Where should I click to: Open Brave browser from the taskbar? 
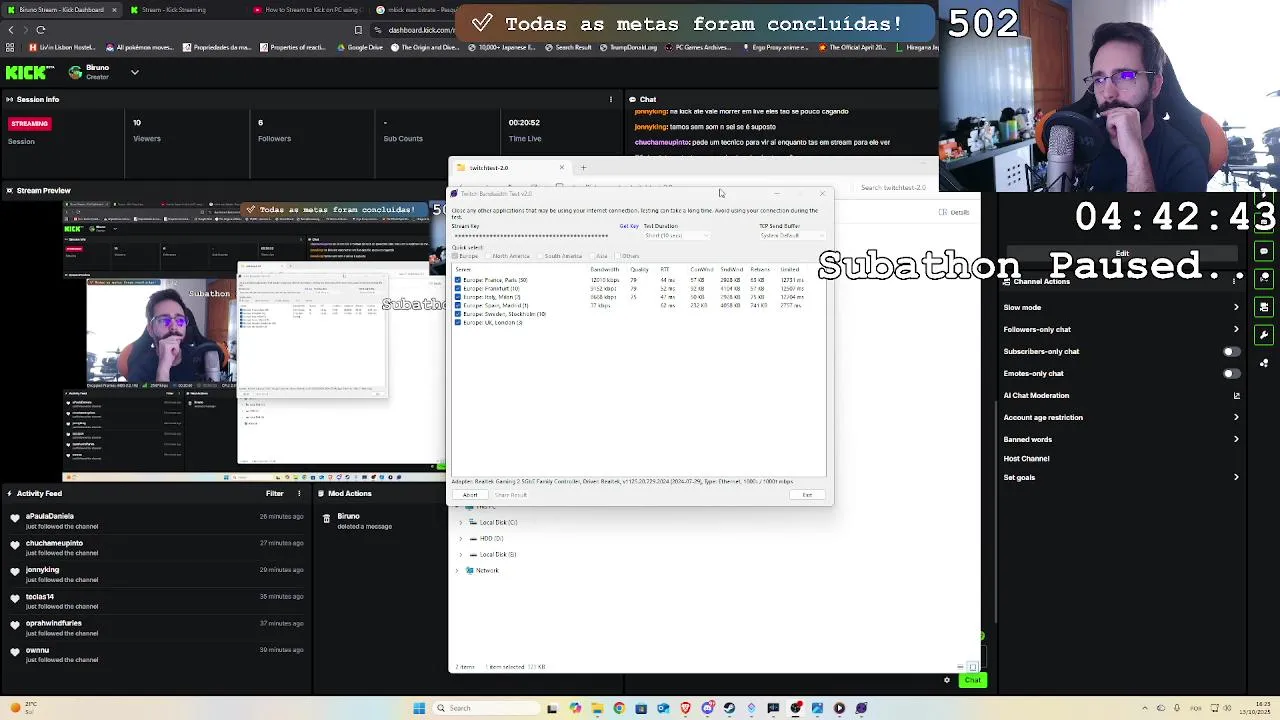pyautogui.click(x=685, y=708)
